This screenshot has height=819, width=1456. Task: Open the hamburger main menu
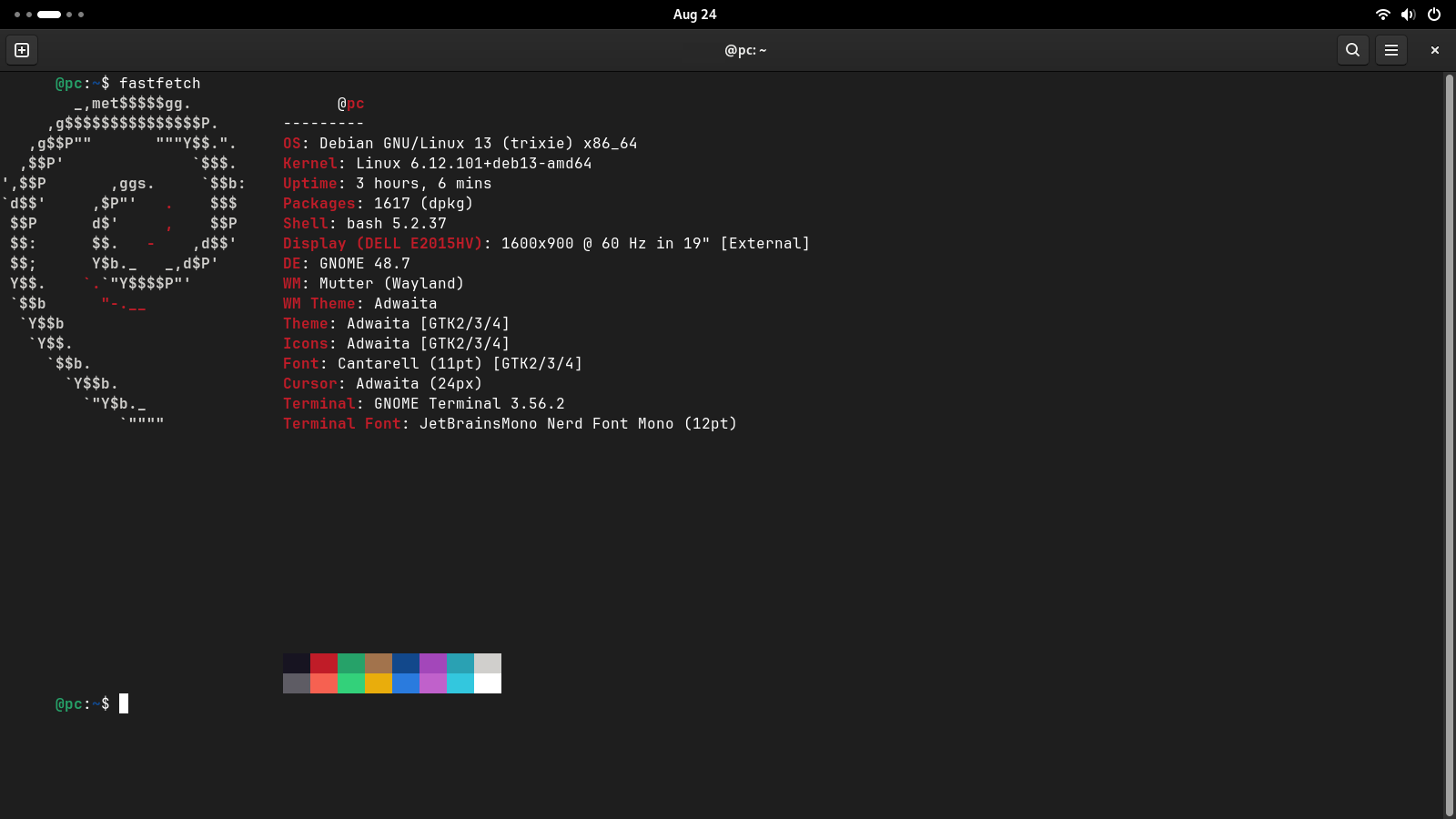point(1390,50)
